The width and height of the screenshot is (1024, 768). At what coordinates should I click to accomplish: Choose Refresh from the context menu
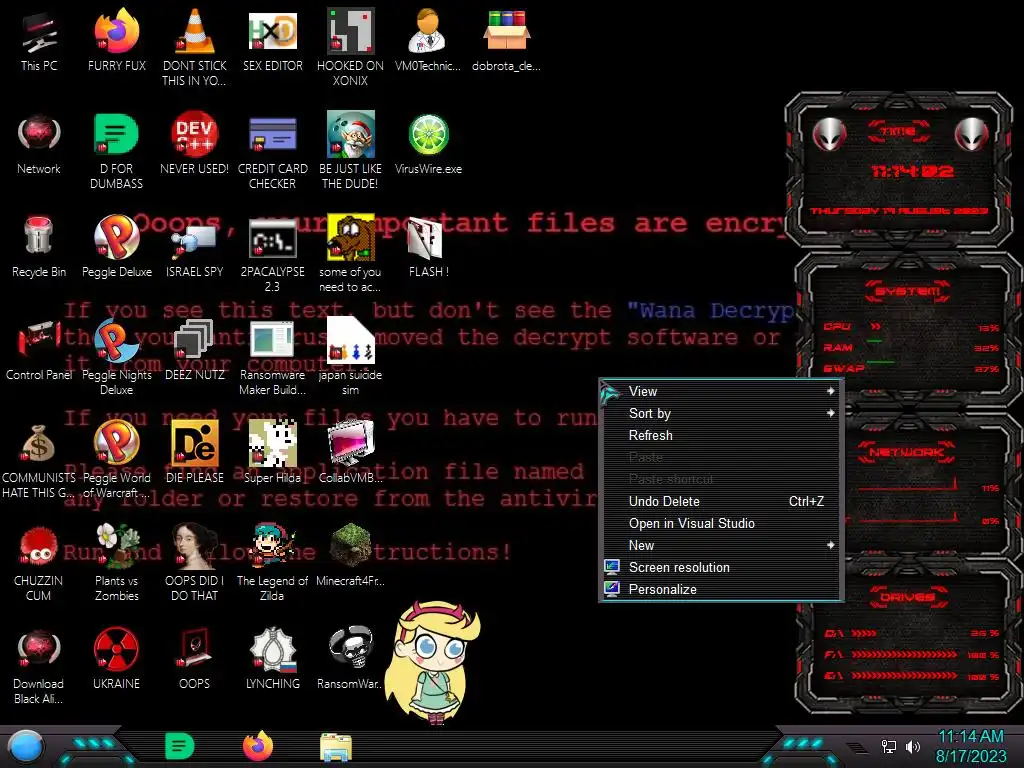click(x=721, y=436)
